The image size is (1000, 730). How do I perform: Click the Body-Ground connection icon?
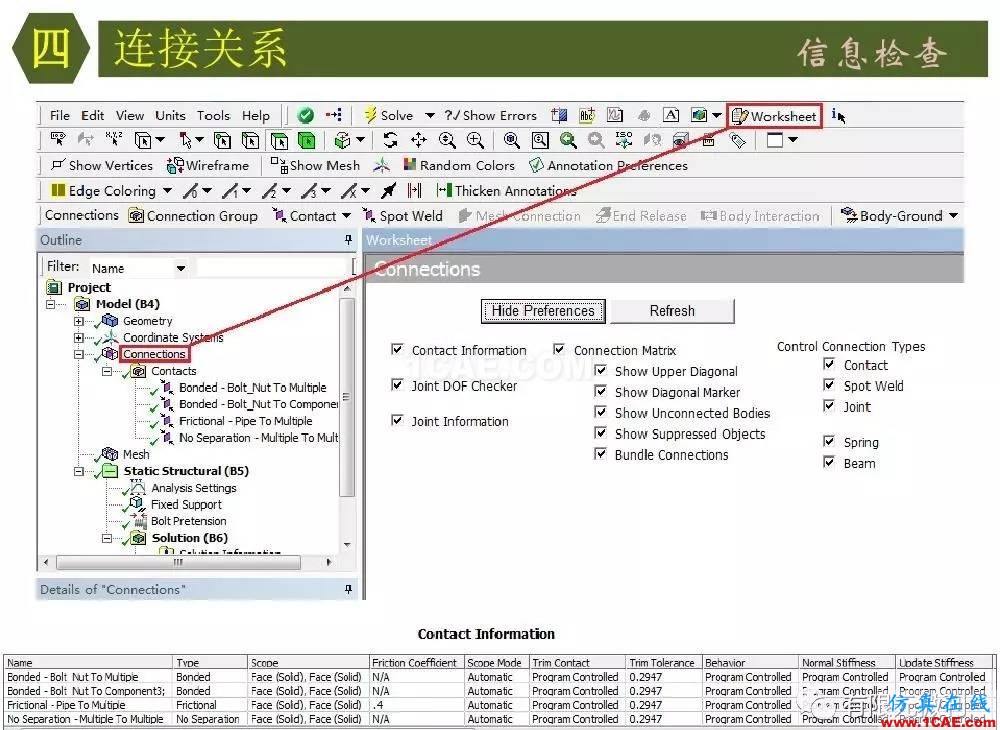[849, 215]
